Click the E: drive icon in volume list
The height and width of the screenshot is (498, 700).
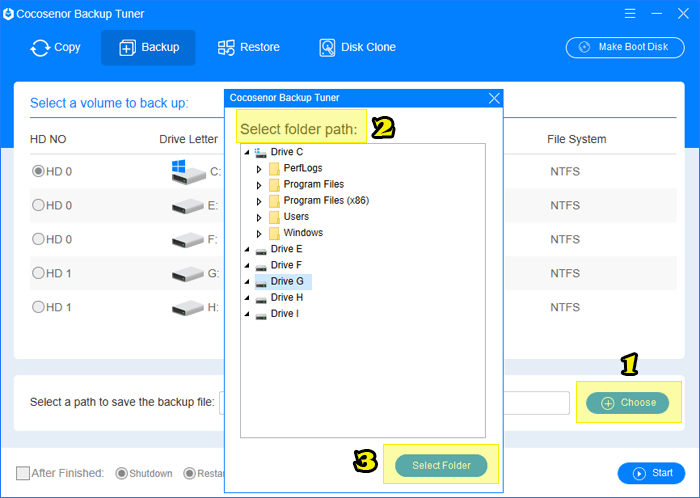[x=188, y=206]
